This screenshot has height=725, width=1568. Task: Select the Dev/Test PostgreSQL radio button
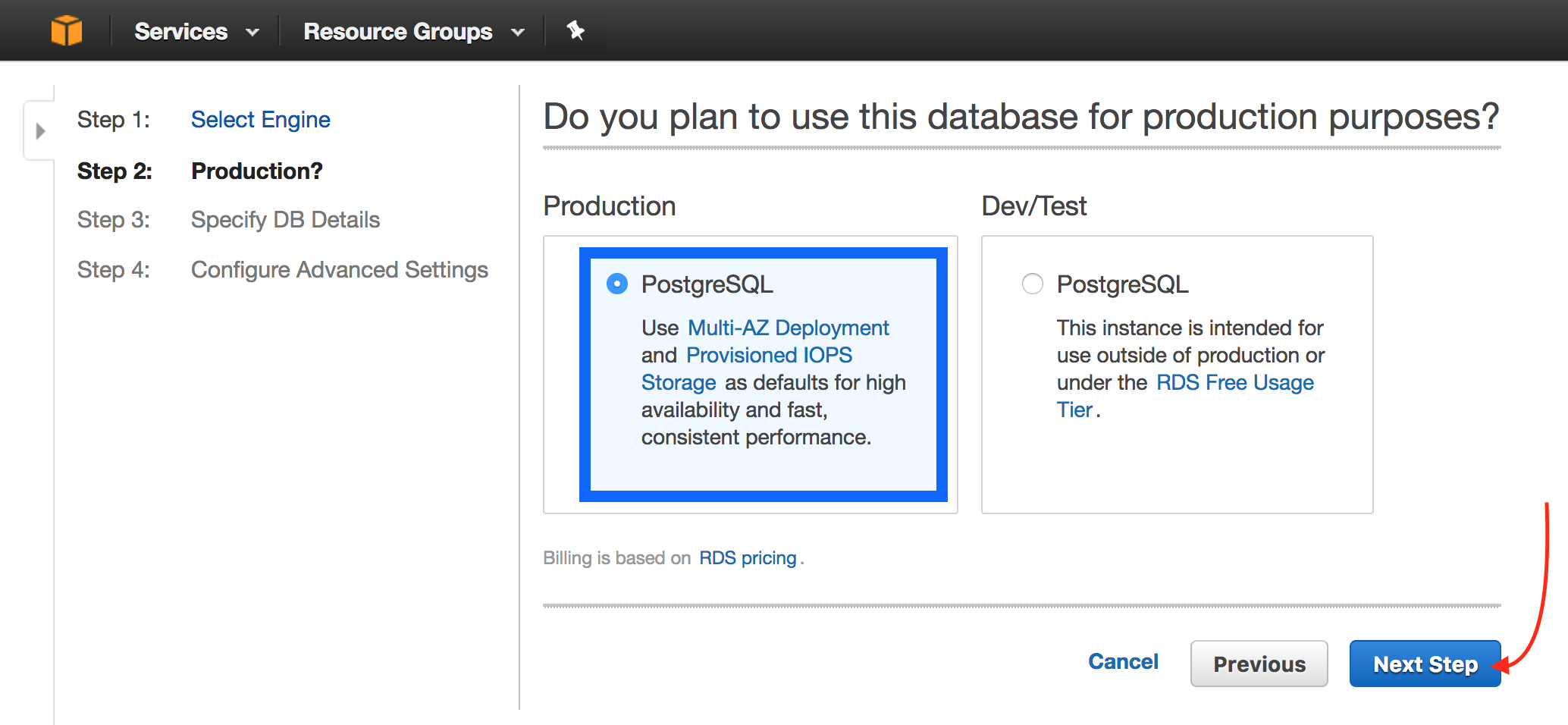click(x=1033, y=284)
